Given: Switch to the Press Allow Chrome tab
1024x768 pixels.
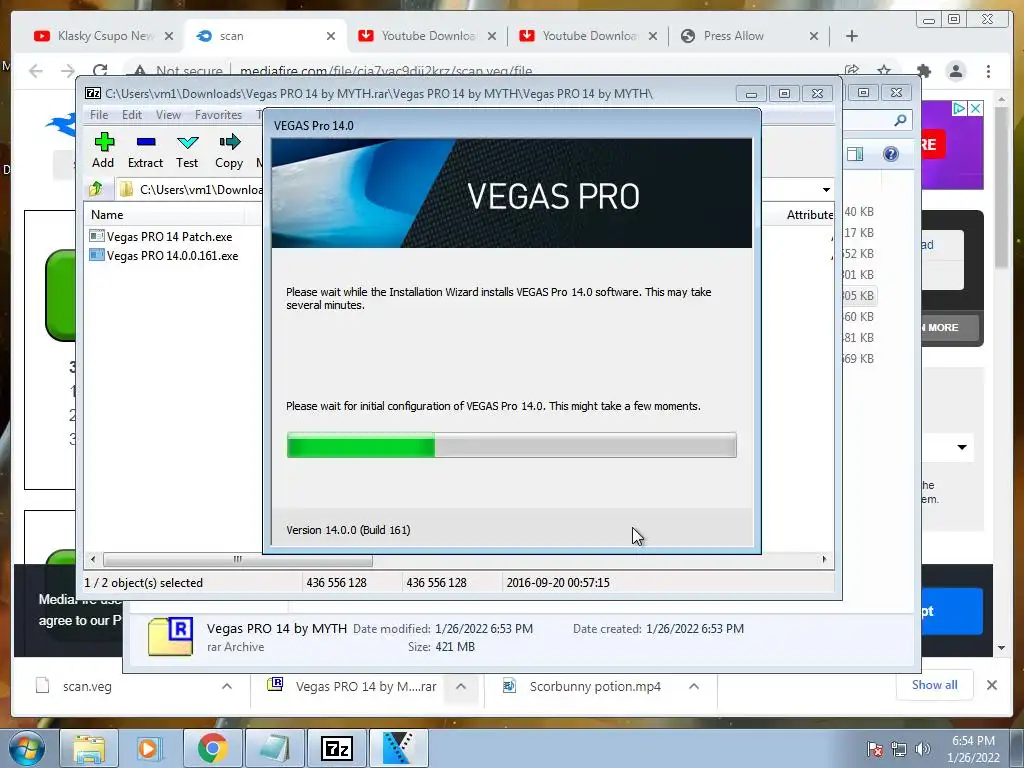Looking at the screenshot, I should point(733,36).
